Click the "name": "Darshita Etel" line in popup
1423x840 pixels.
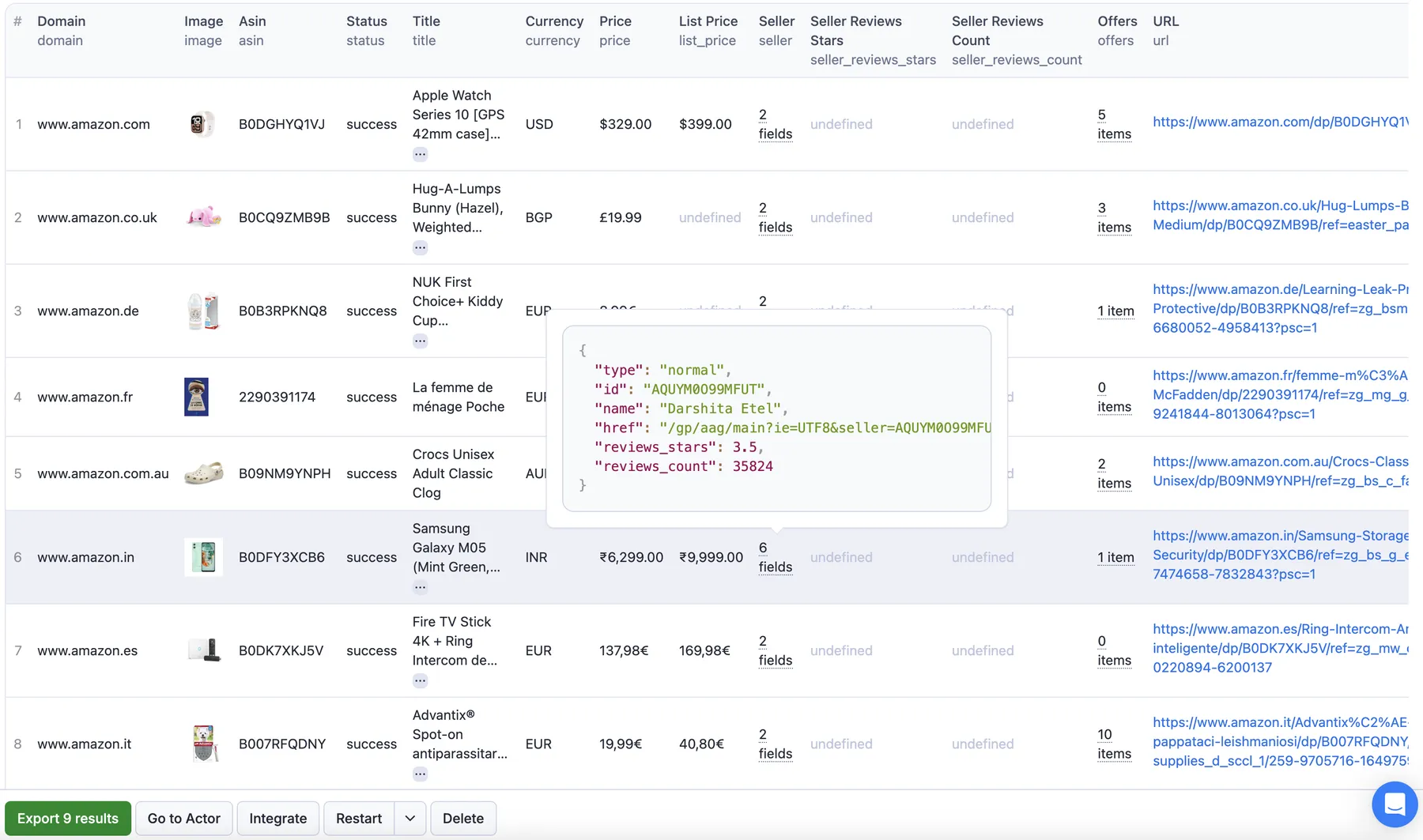pyautogui.click(x=691, y=409)
